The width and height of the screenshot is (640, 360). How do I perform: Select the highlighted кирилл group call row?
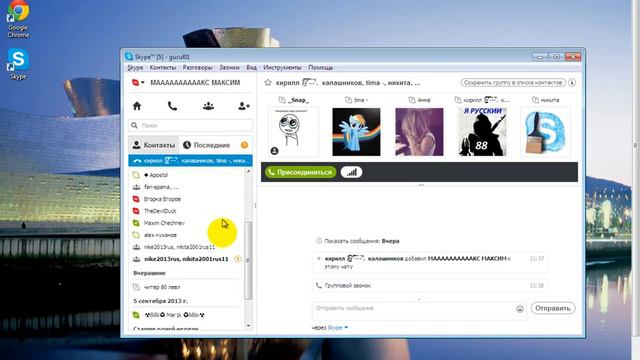pos(191,161)
